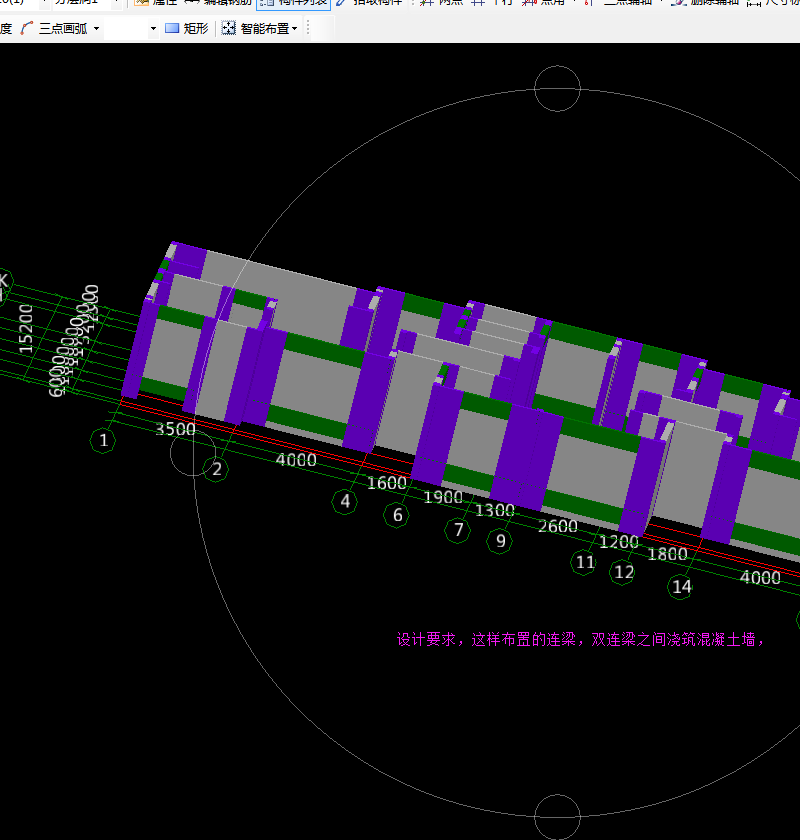Open the 构件列表 component list panel
The width and height of the screenshot is (800, 840).
pos(294,3)
